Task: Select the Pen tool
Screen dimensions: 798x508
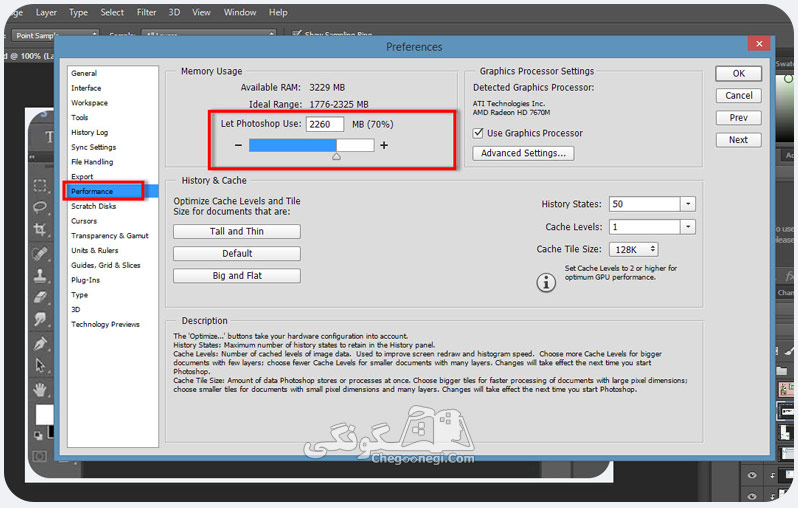Action: pyautogui.click(x=40, y=344)
